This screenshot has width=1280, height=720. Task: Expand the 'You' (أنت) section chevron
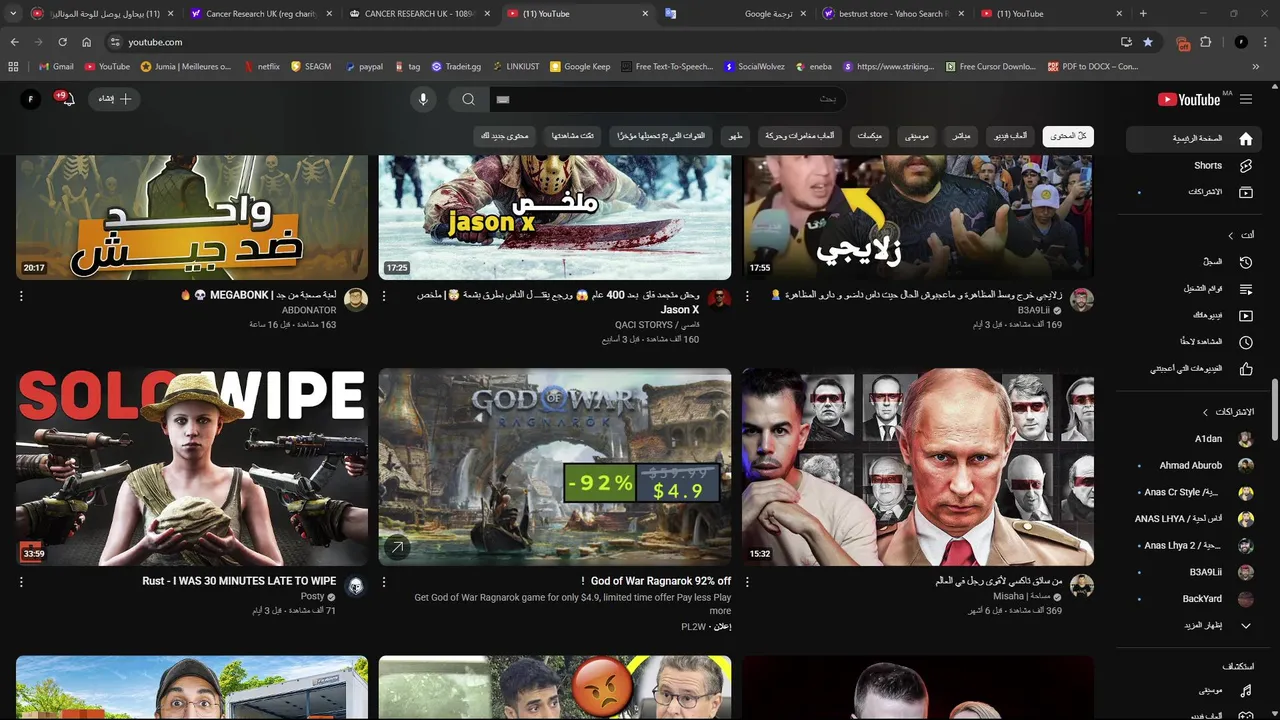pos(1230,235)
